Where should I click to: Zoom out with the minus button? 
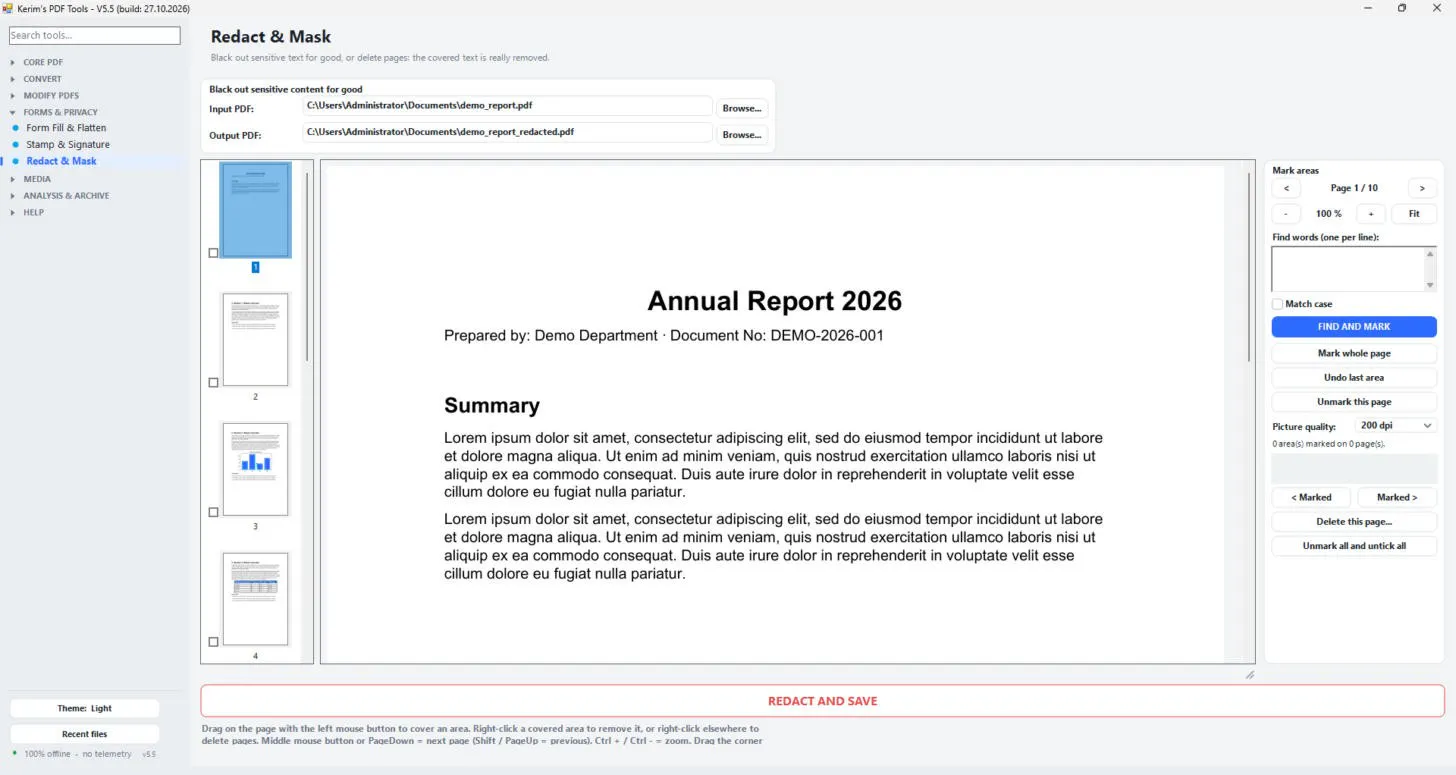[1286, 214]
